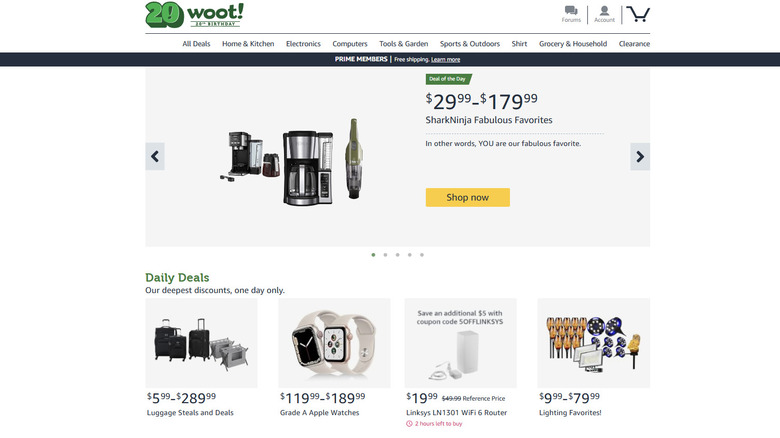
Task: Open the Clearance menu item
Action: [634, 44]
